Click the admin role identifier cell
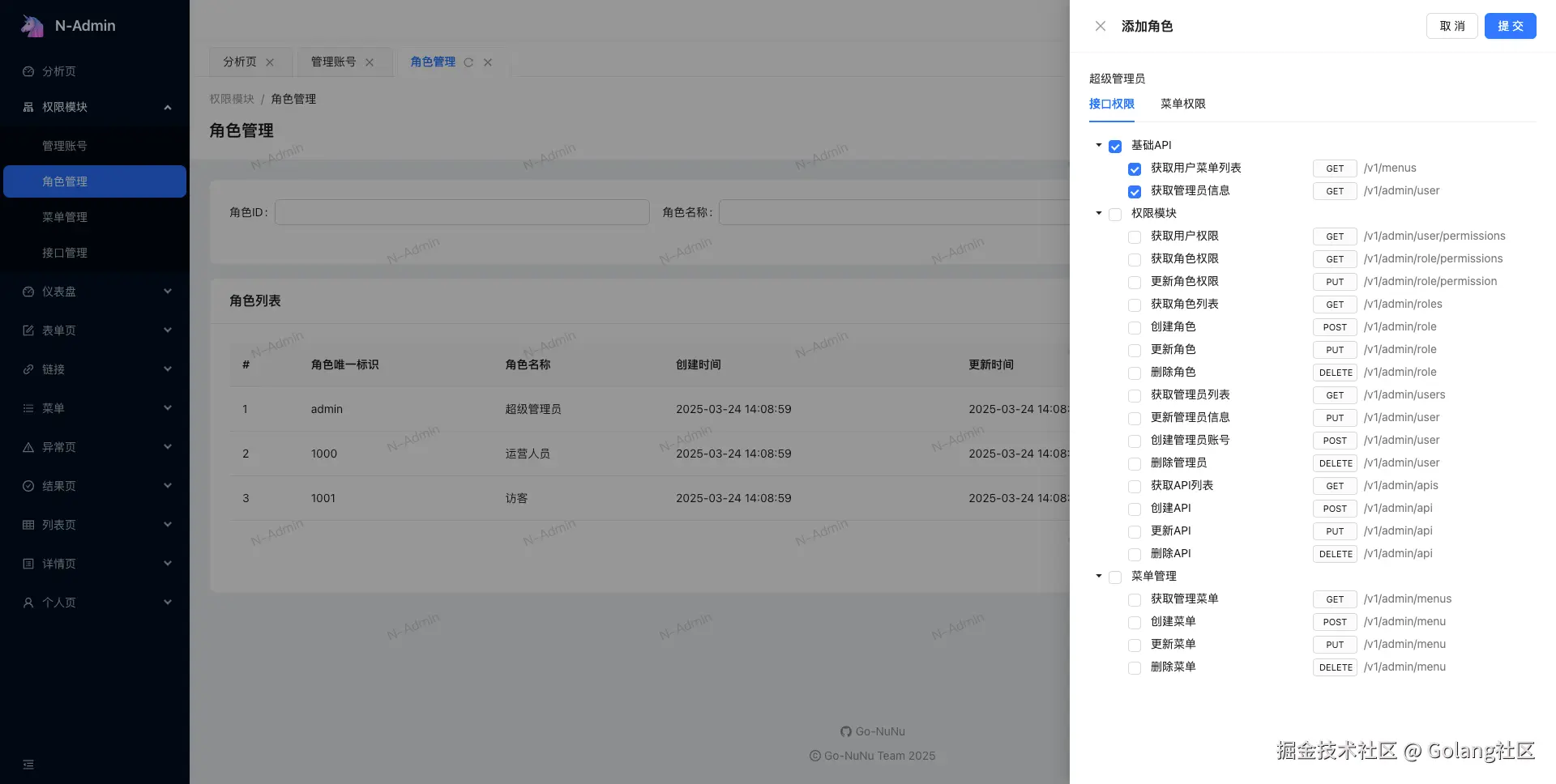 327,409
